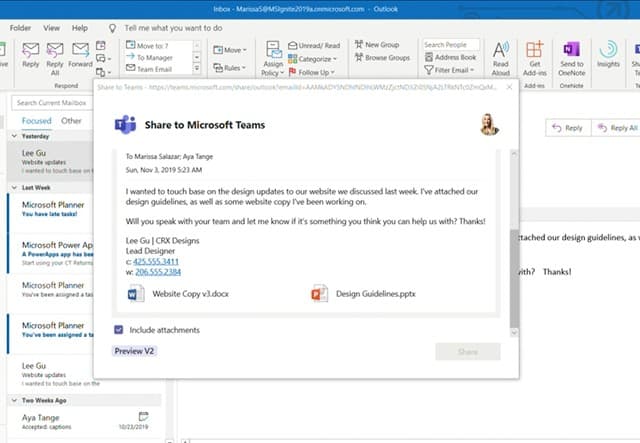Open Microsoft Planner 'You have late tasks!' email
Image resolution: width=640 pixels, height=443 pixels.
[51, 212]
